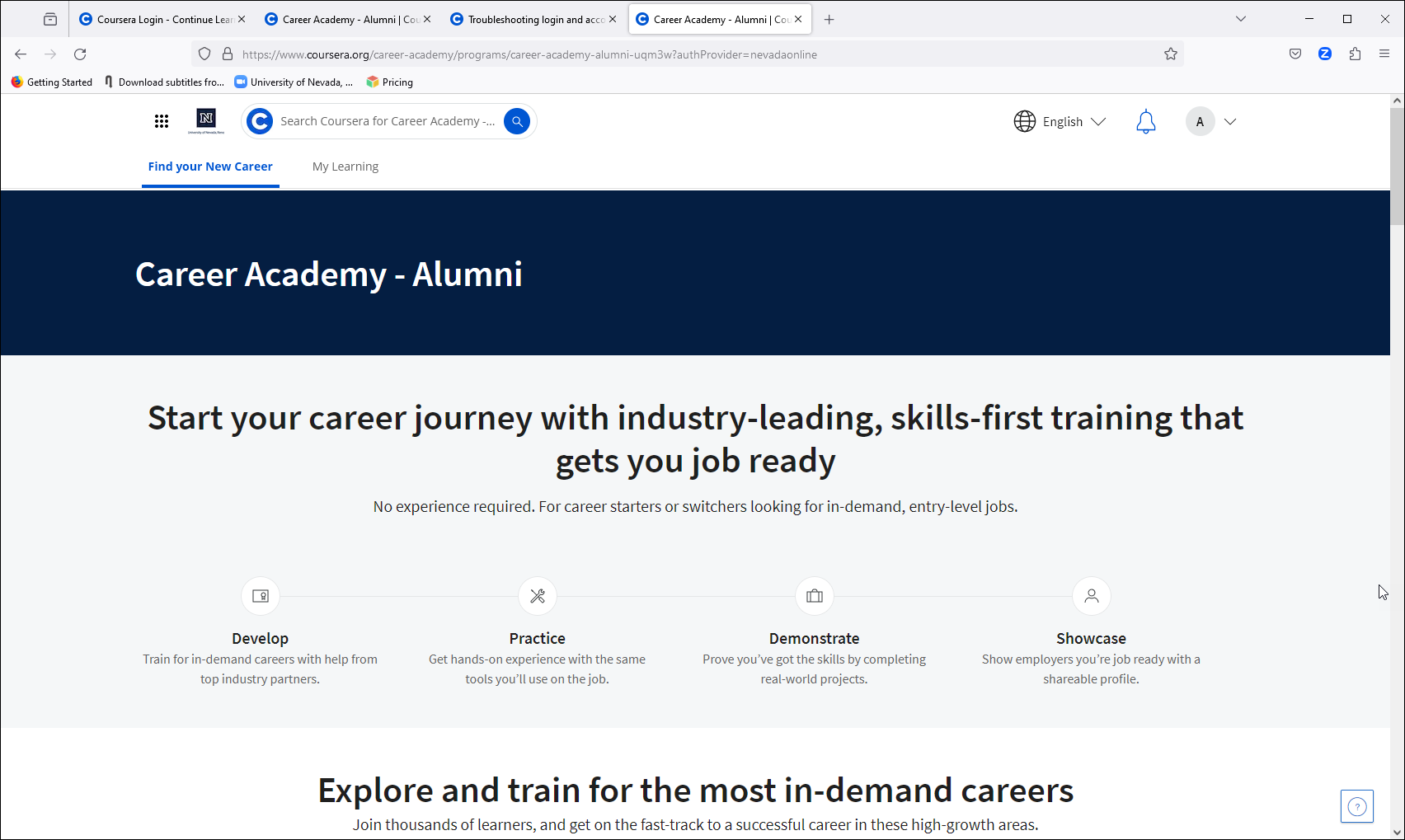Click the Find your New Career link
The width and height of the screenshot is (1405, 840).
[209, 166]
